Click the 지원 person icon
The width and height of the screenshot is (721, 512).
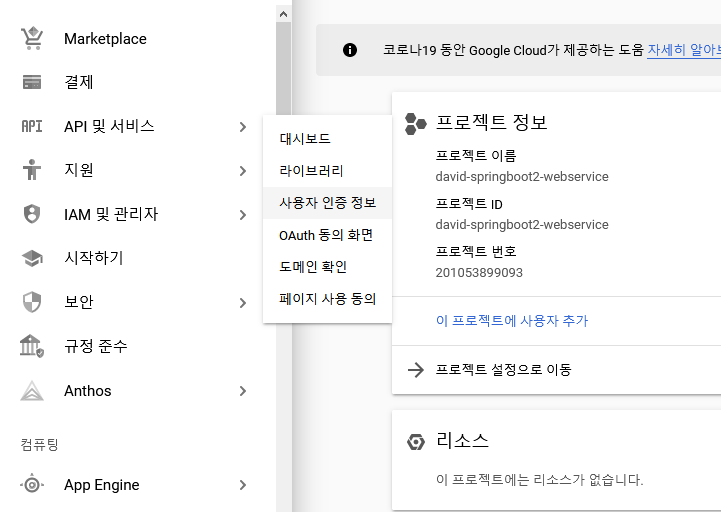click(32, 170)
